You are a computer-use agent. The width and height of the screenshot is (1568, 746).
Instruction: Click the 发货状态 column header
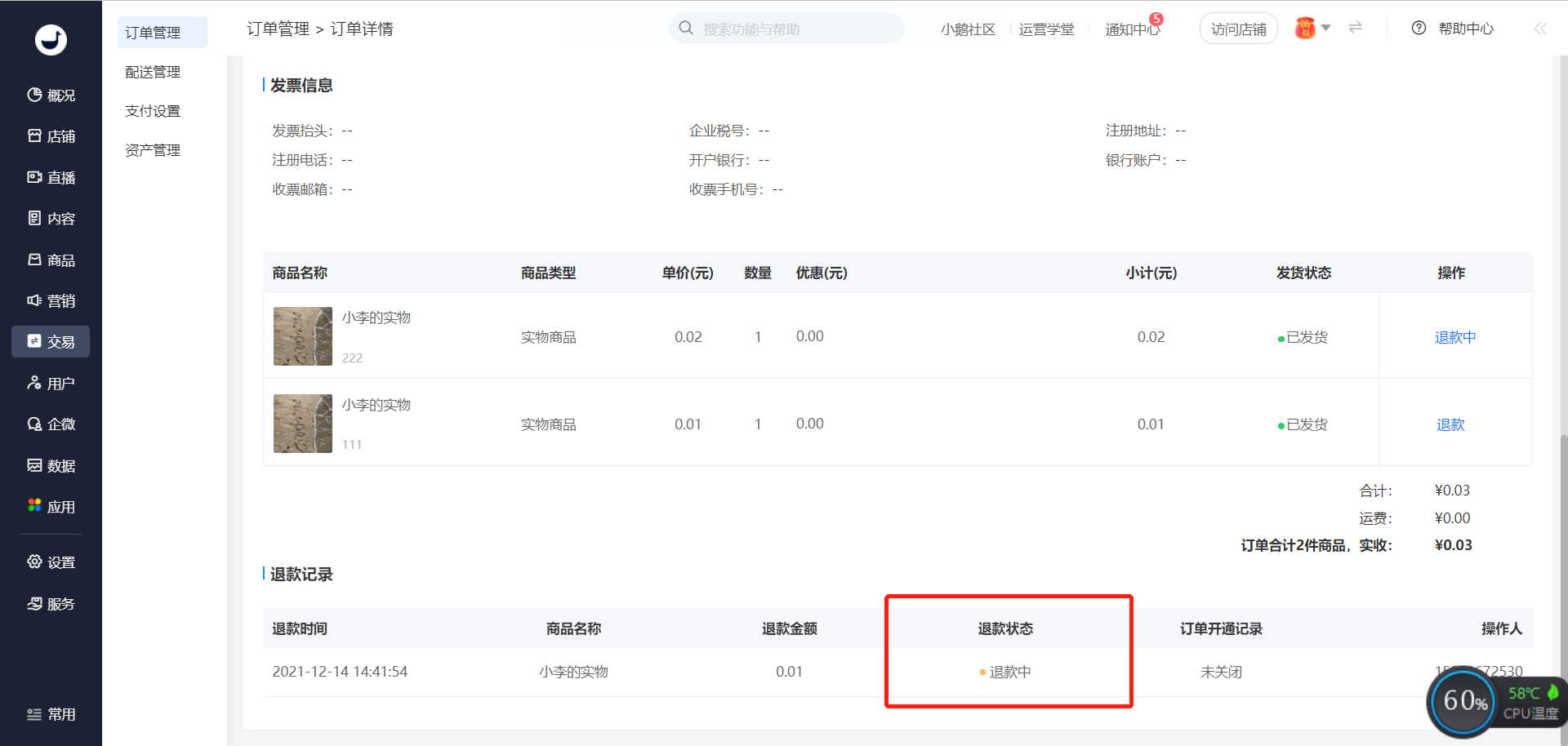(1303, 273)
